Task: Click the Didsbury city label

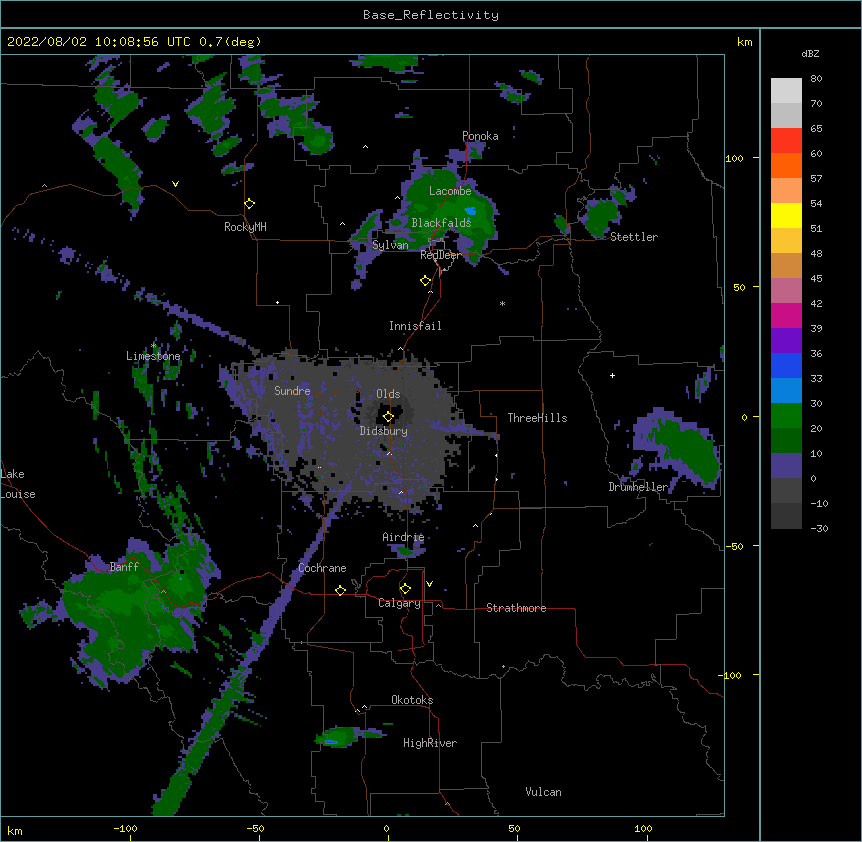Action: 384,431
